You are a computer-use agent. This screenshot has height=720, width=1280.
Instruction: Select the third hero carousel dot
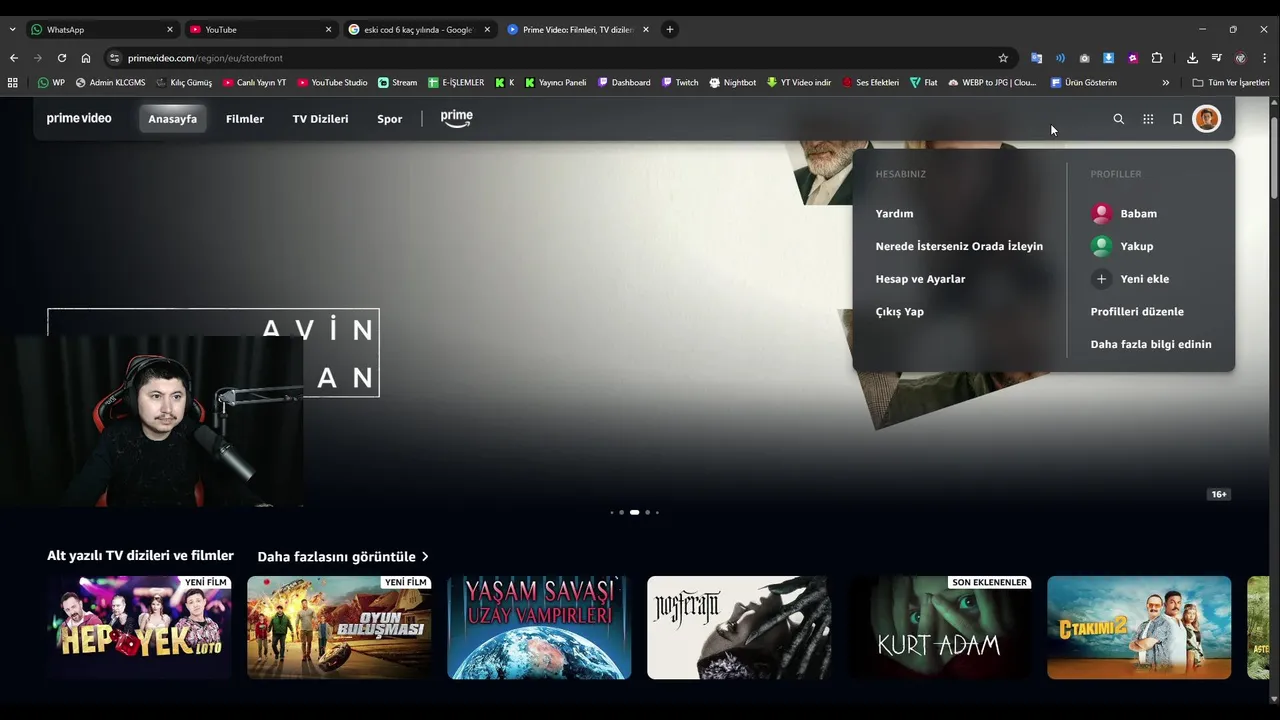click(x=634, y=512)
